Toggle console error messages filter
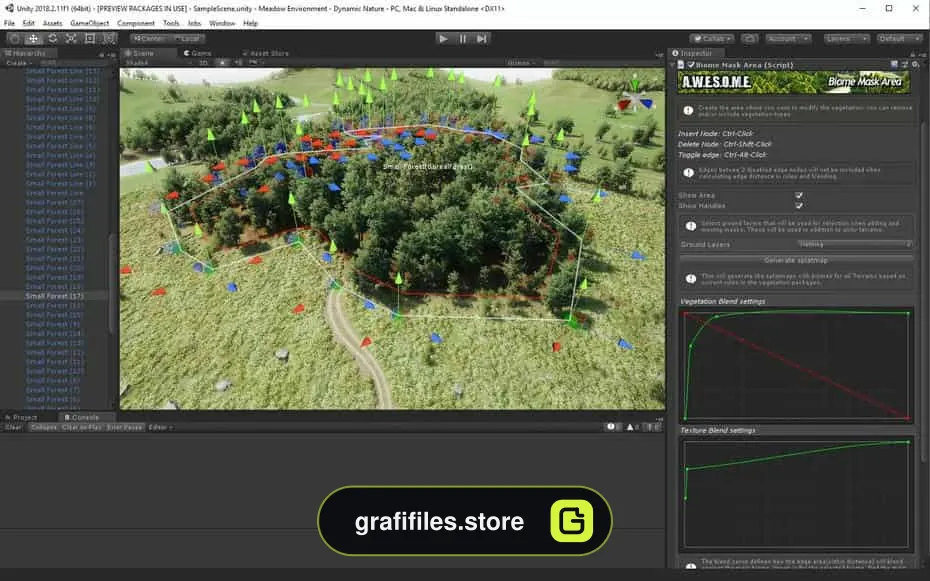The height and width of the screenshot is (581, 930). [652, 427]
